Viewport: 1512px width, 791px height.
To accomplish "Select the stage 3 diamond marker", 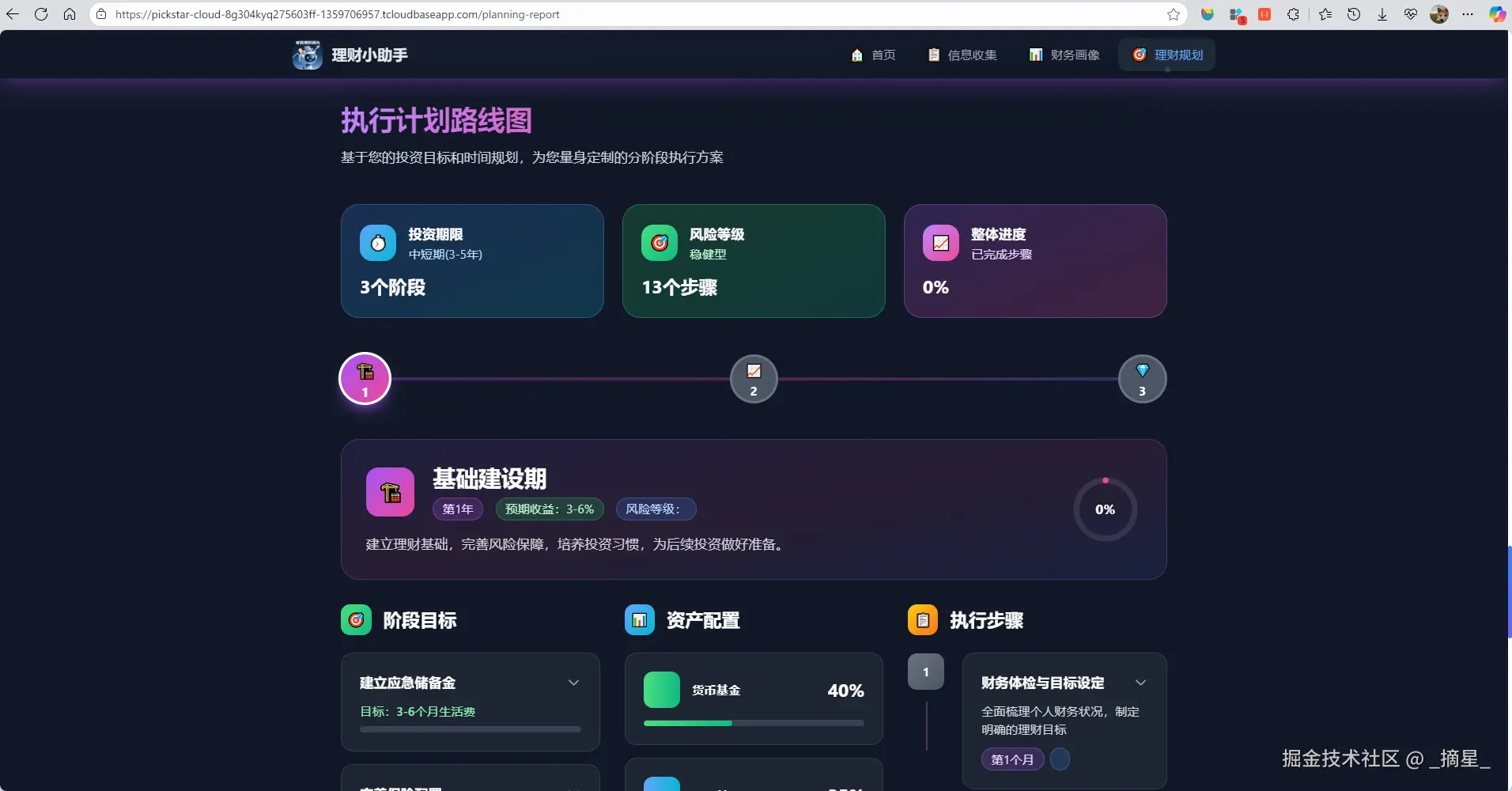I will click(1142, 379).
